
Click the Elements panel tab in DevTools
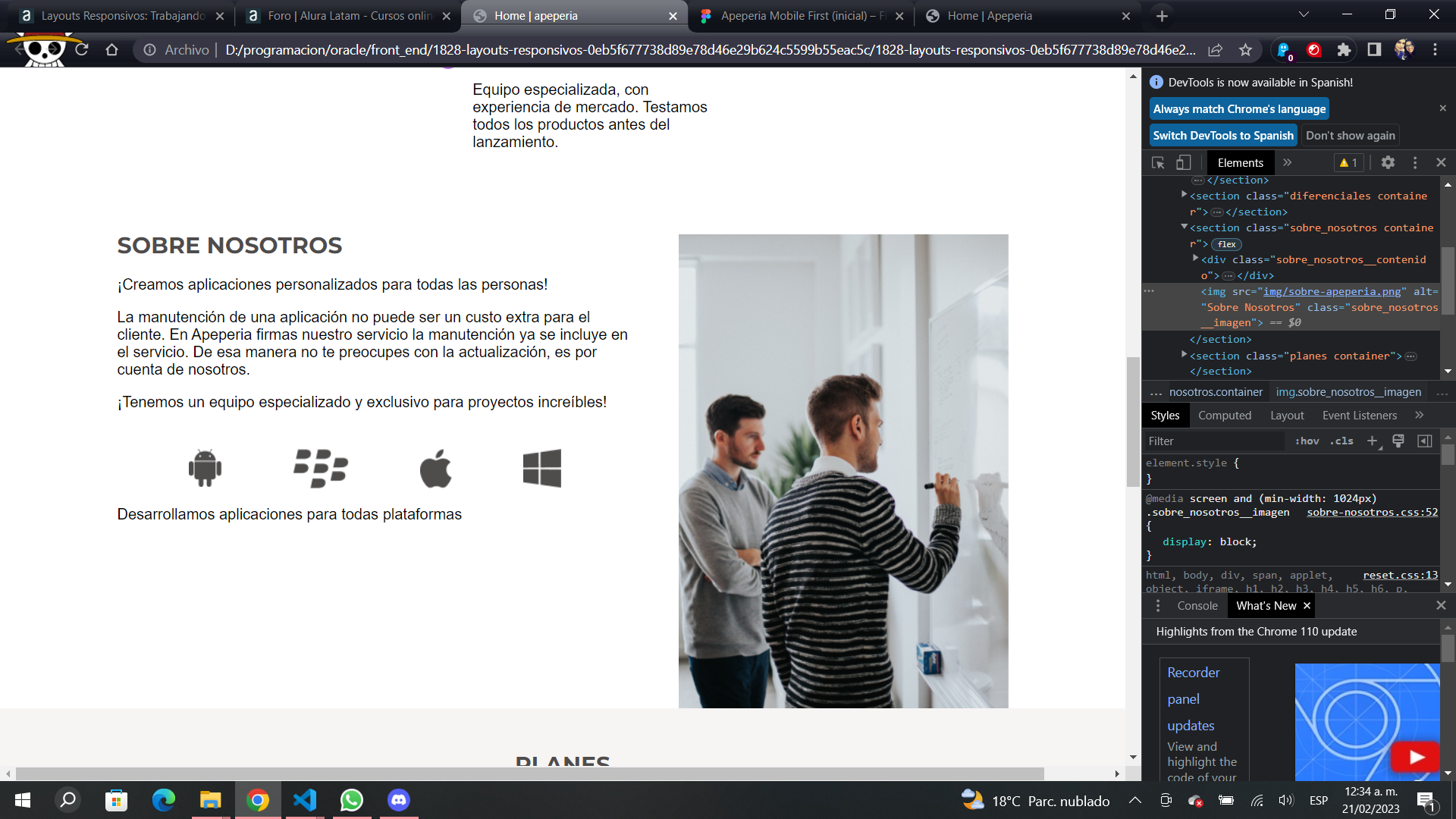1240,162
